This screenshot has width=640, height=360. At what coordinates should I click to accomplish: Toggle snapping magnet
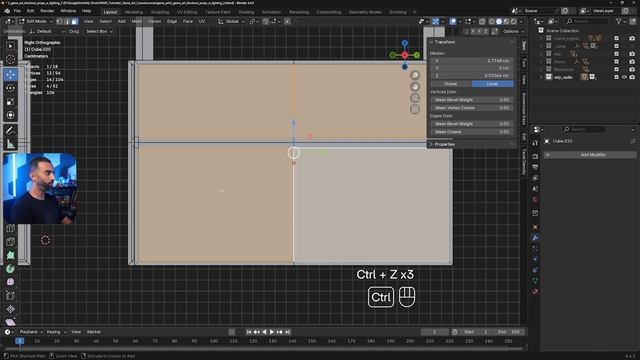266,21
